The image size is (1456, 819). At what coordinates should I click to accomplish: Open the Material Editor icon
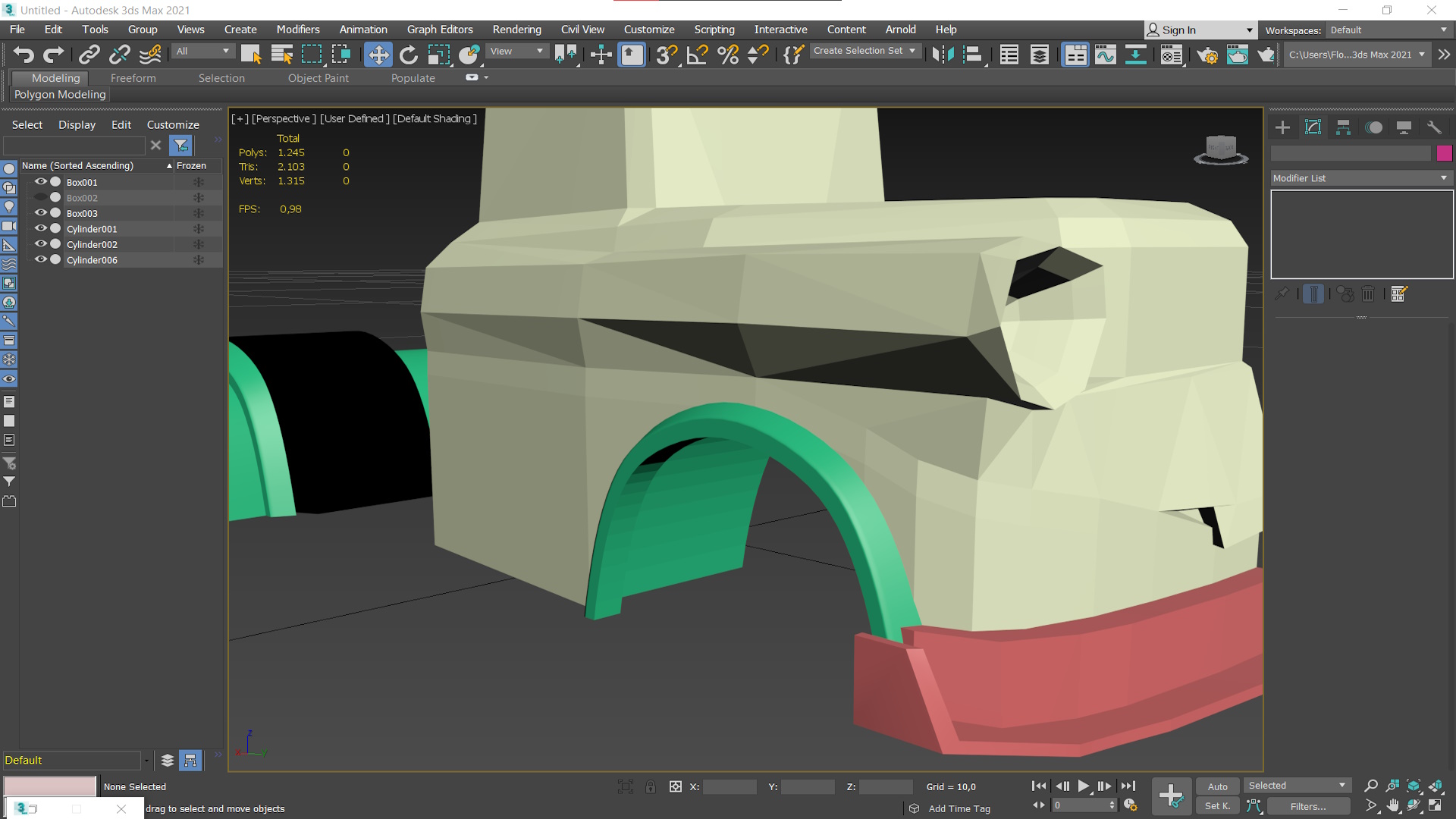(x=1171, y=55)
